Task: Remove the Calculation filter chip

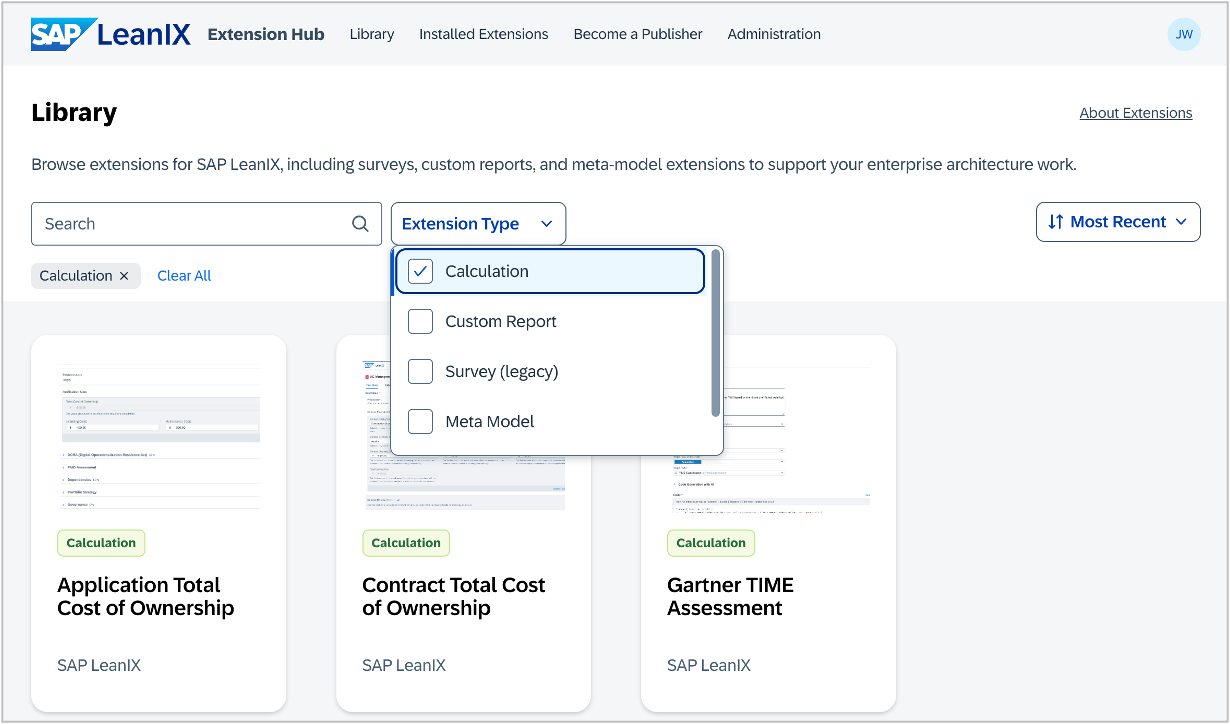Action: (x=124, y=276)
